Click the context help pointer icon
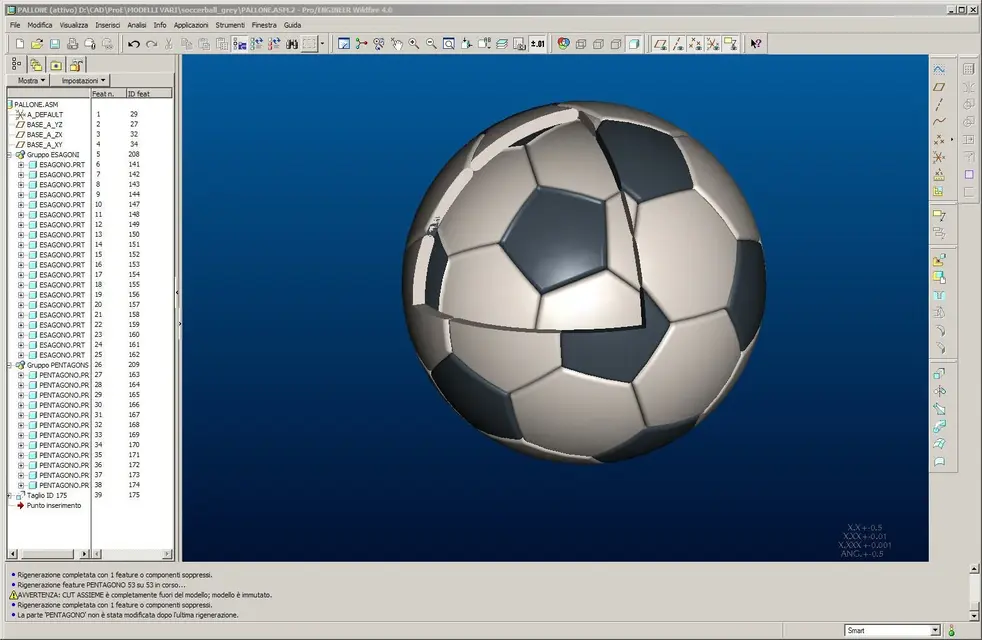Screen dimensions: 982x640 756,44
